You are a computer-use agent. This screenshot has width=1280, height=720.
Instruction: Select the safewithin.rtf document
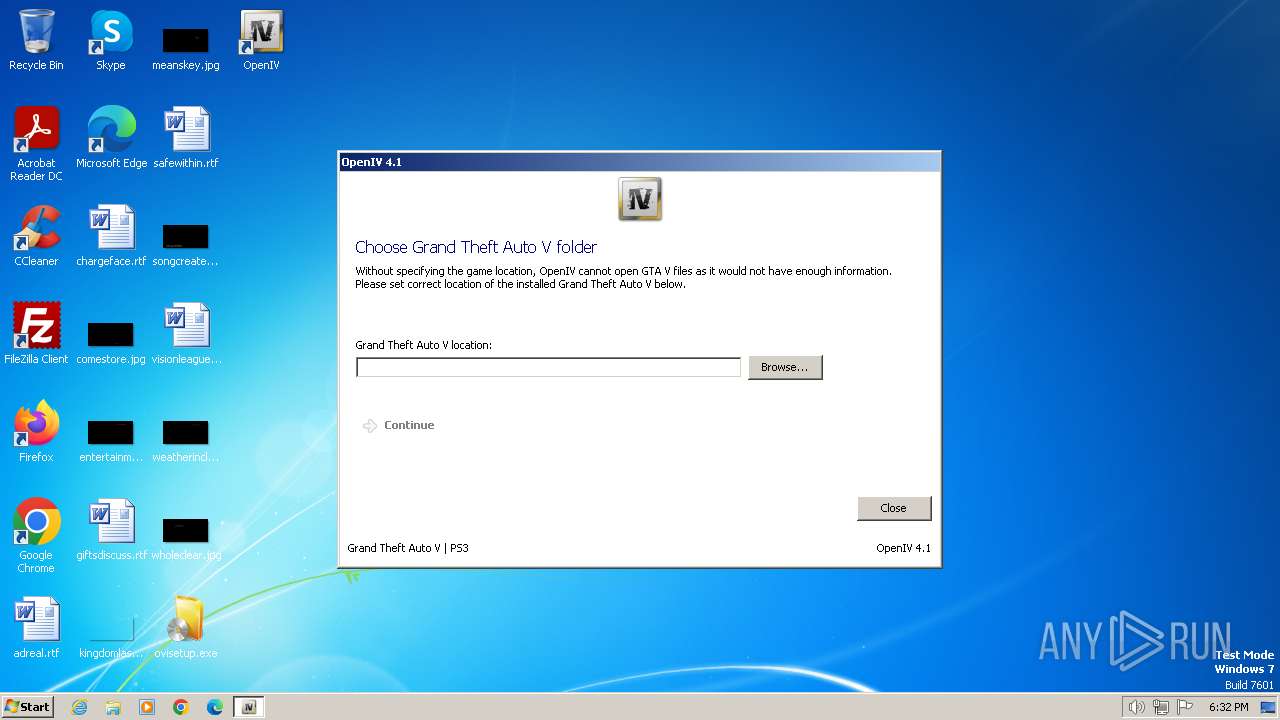pos(186,138)
